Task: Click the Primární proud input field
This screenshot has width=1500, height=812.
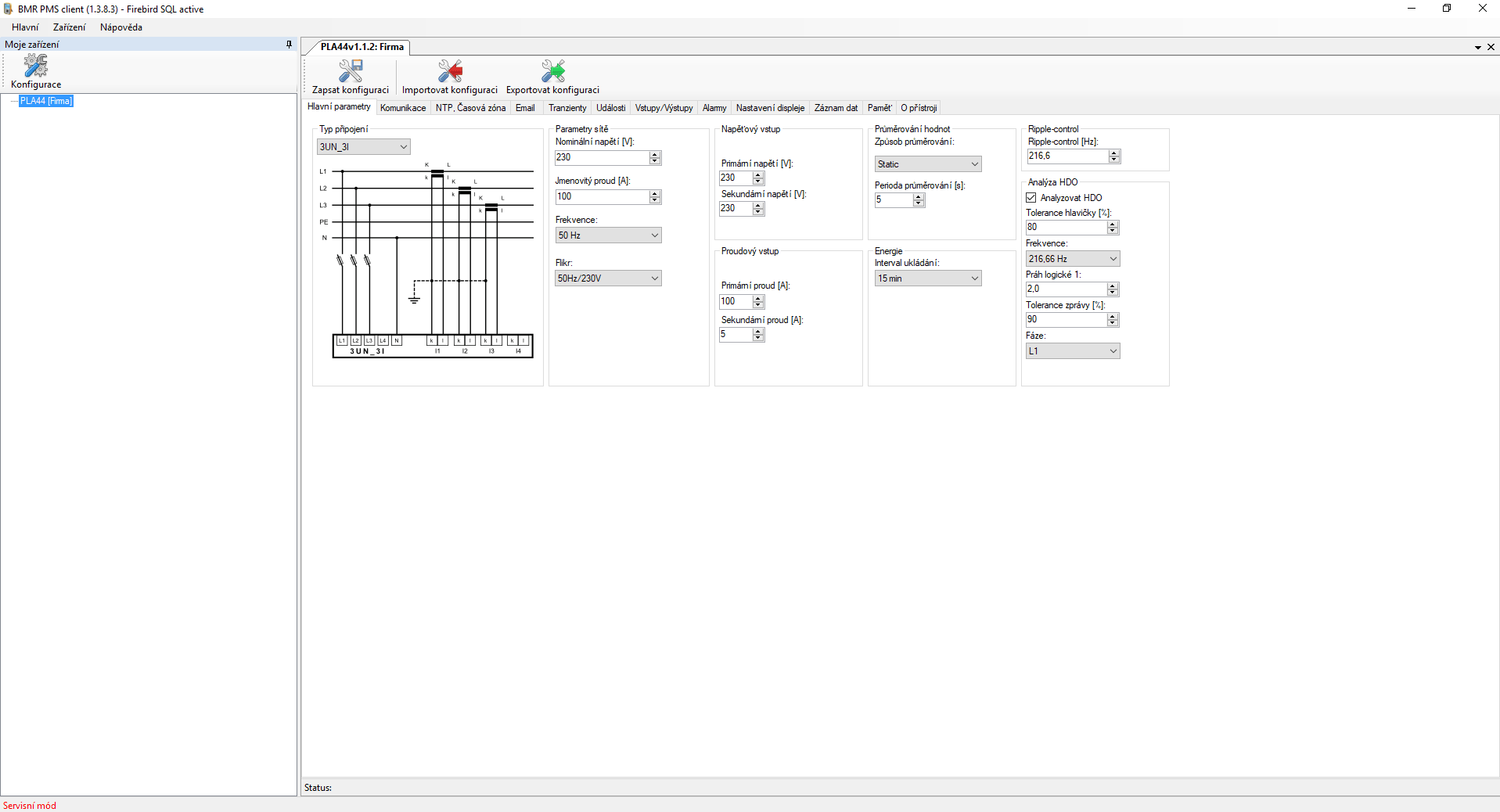Action: [736, 302]
